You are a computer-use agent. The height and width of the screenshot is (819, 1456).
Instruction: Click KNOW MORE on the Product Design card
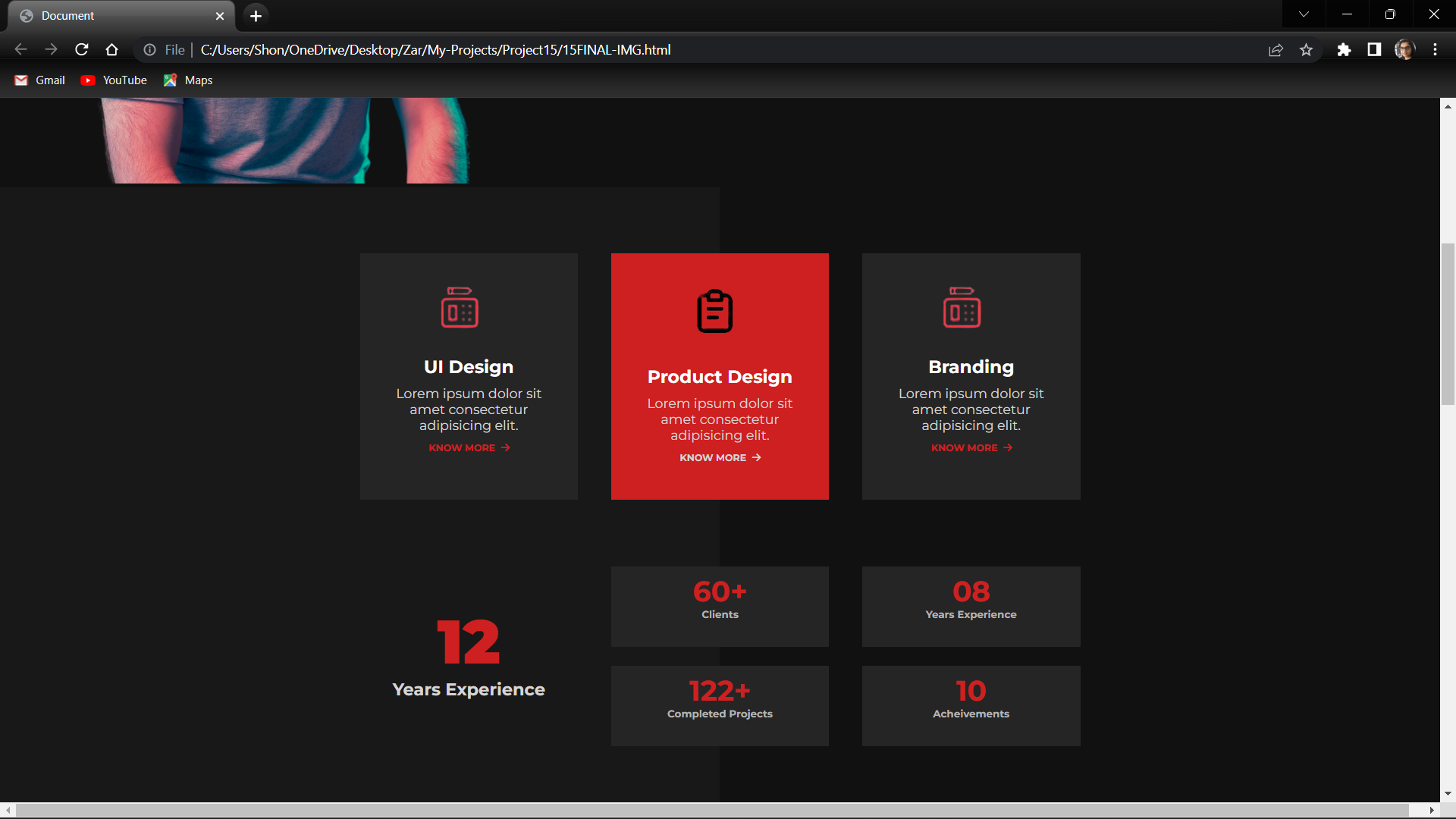[x=713, y=457]
